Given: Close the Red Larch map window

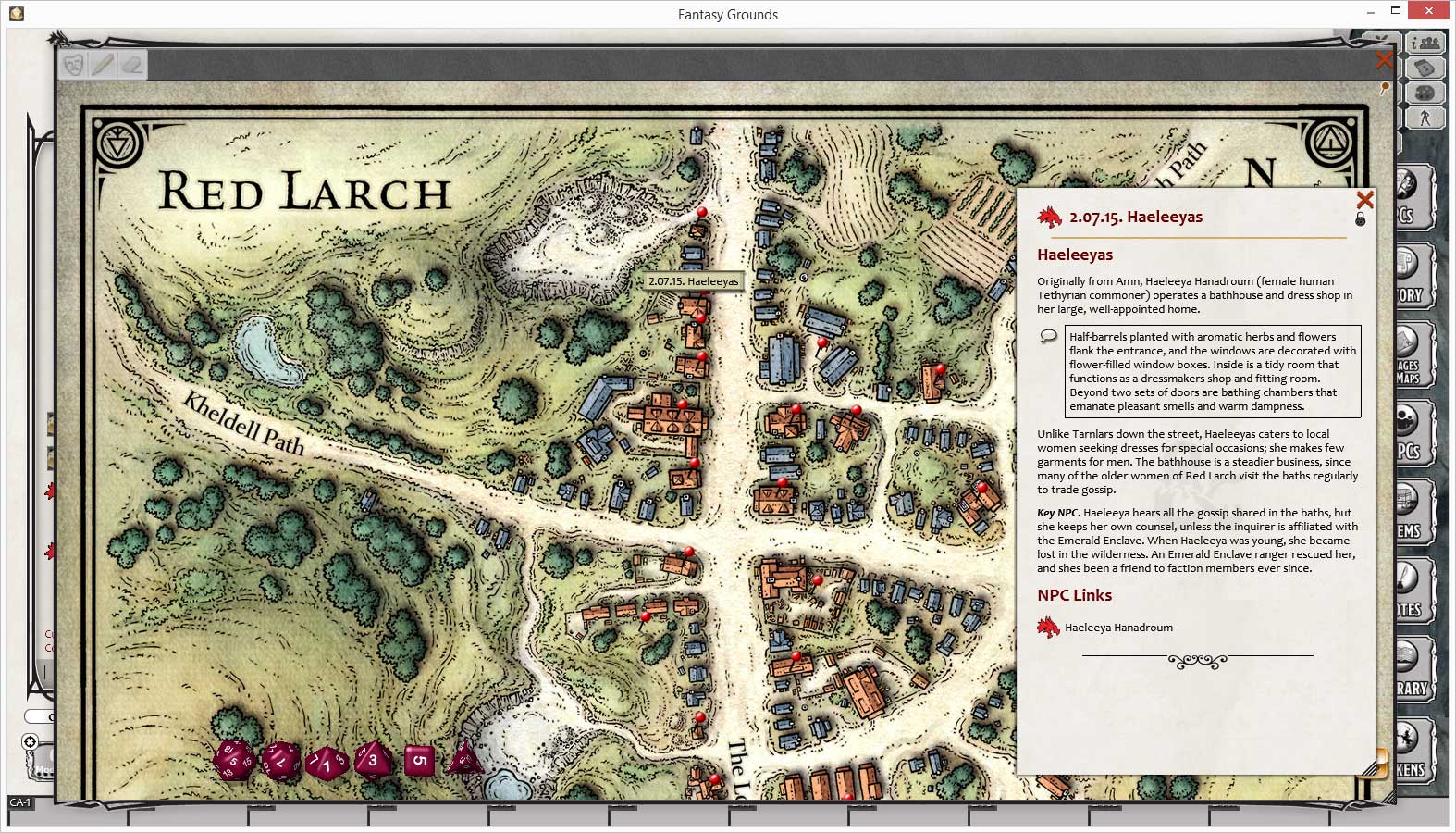Looking at the screenshot, I should 1384,60.
